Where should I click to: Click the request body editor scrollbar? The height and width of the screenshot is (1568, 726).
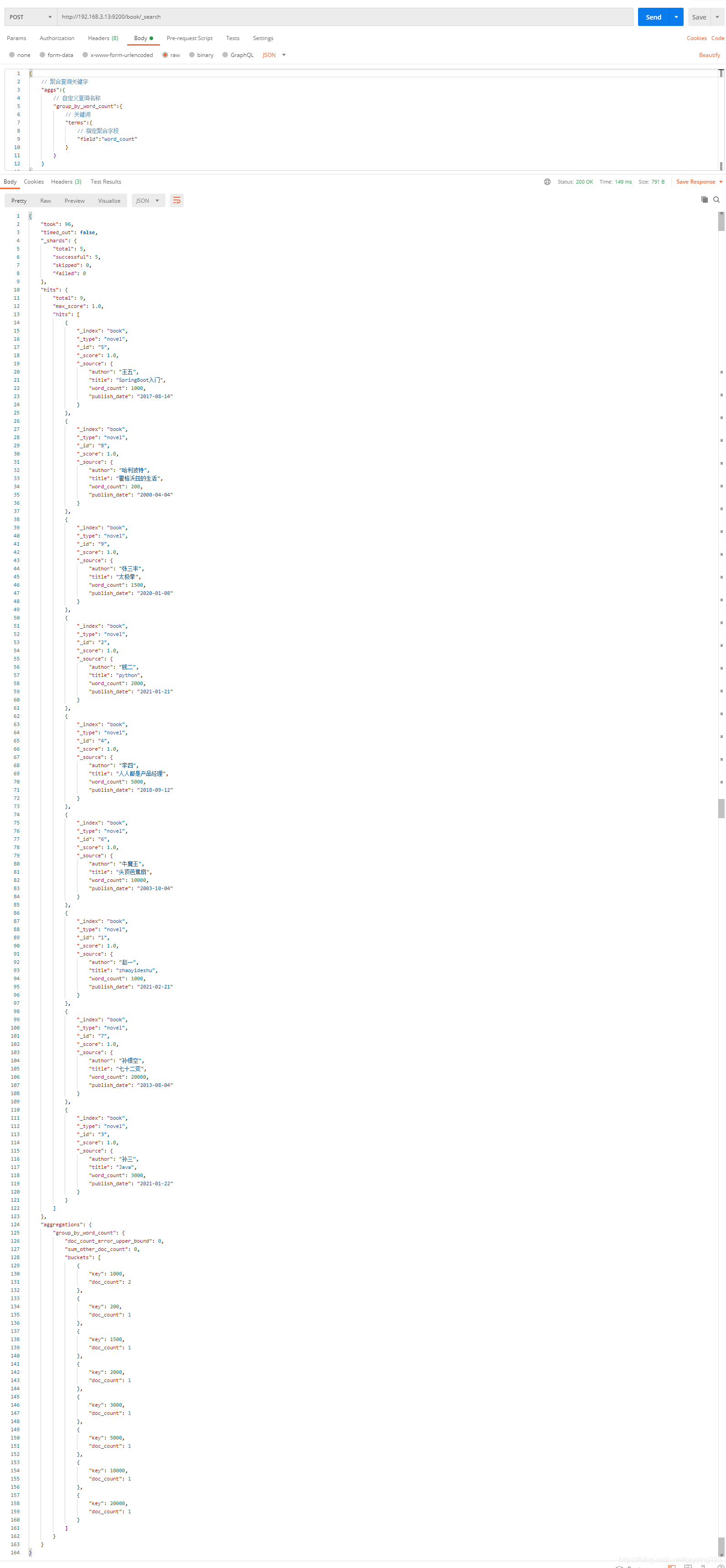pos(721,120)
